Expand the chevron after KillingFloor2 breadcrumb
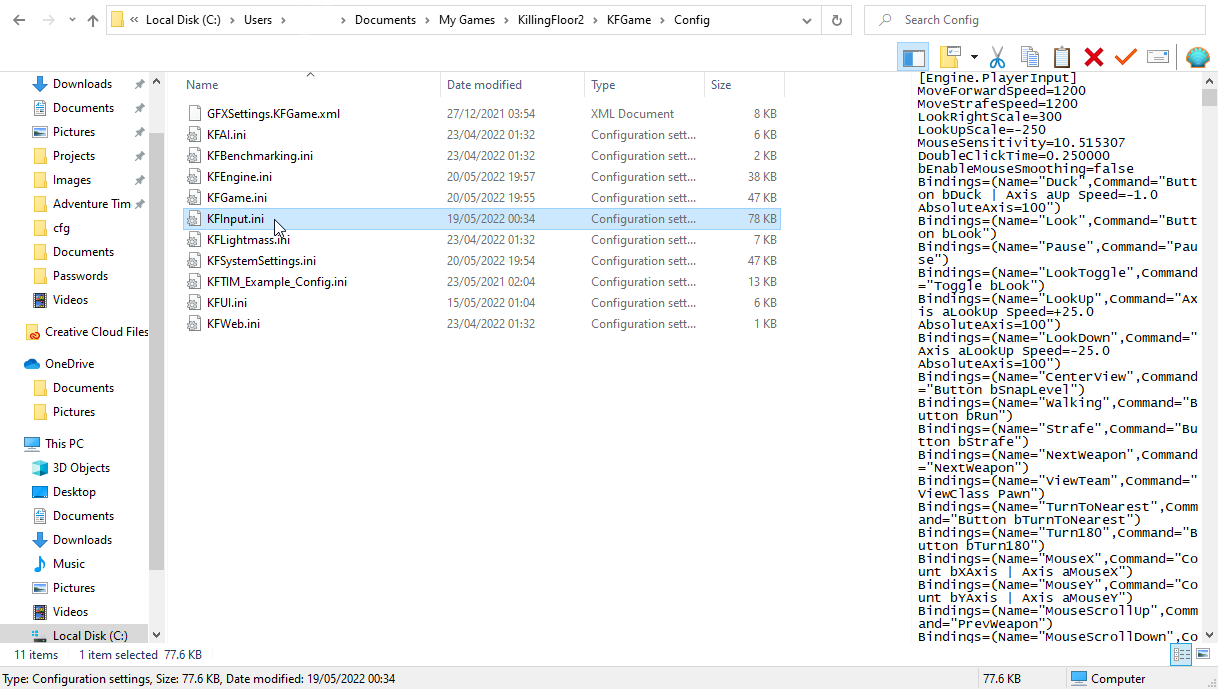1218x689 pixels. pos(594,20)
